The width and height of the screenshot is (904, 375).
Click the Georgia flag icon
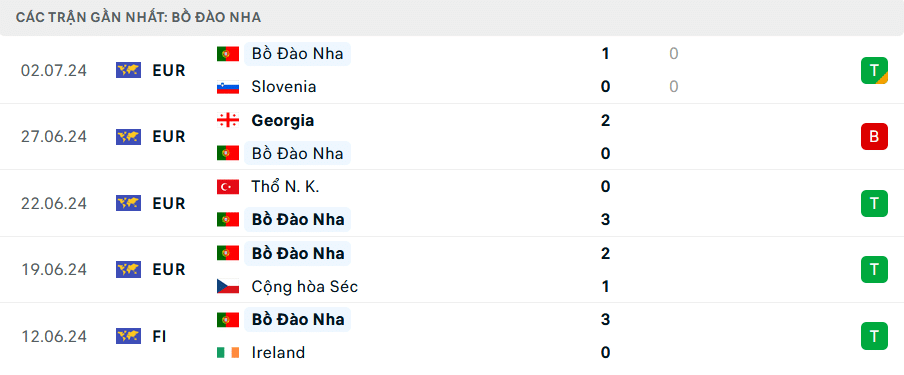point(228,121)
